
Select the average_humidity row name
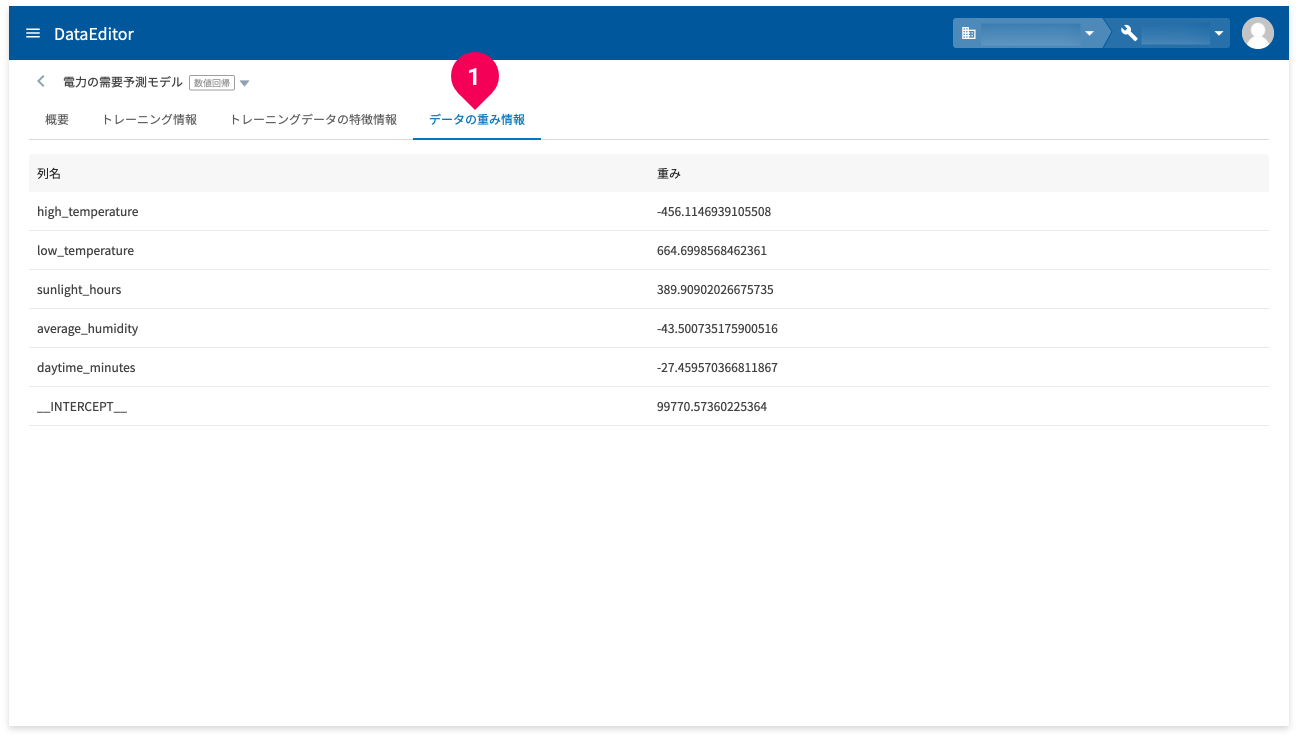coord(88,329)
